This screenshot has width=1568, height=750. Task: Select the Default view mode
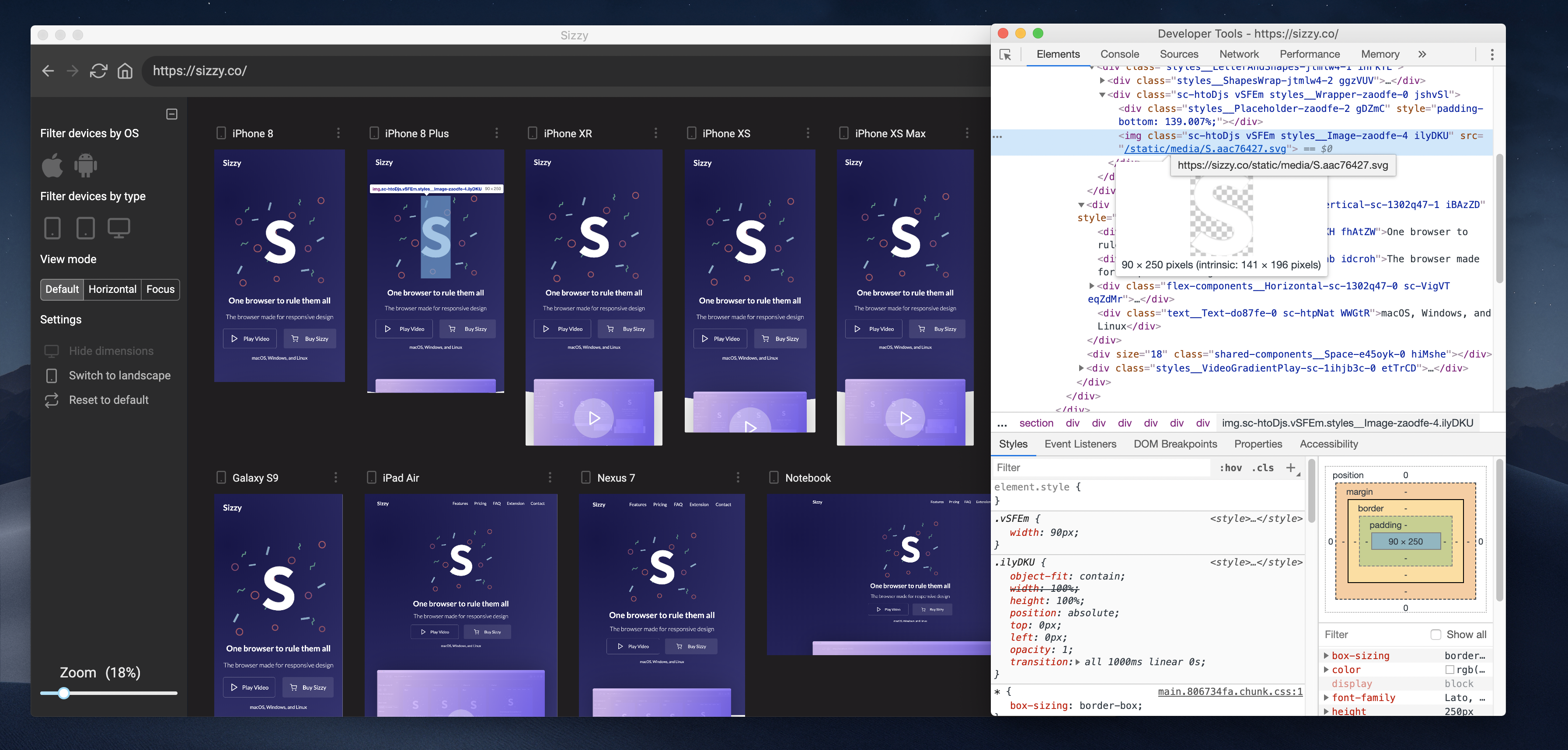coord(62,289)
